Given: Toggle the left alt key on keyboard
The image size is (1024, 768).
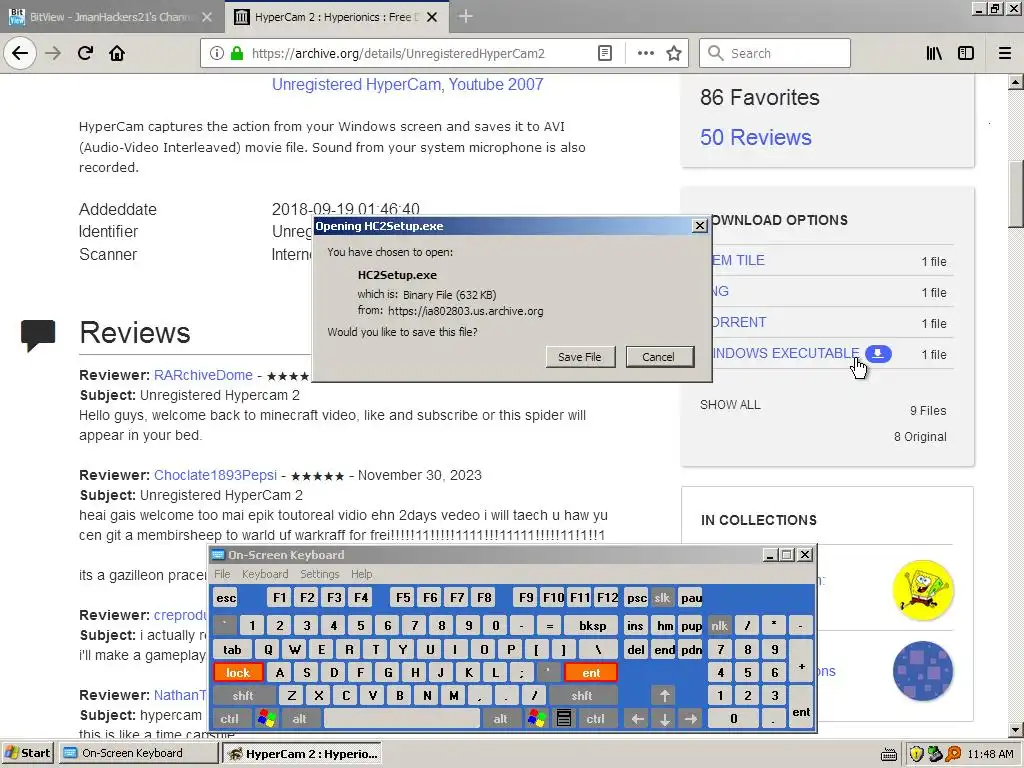Looking at the screenshot, I should [x=299, y=718].
